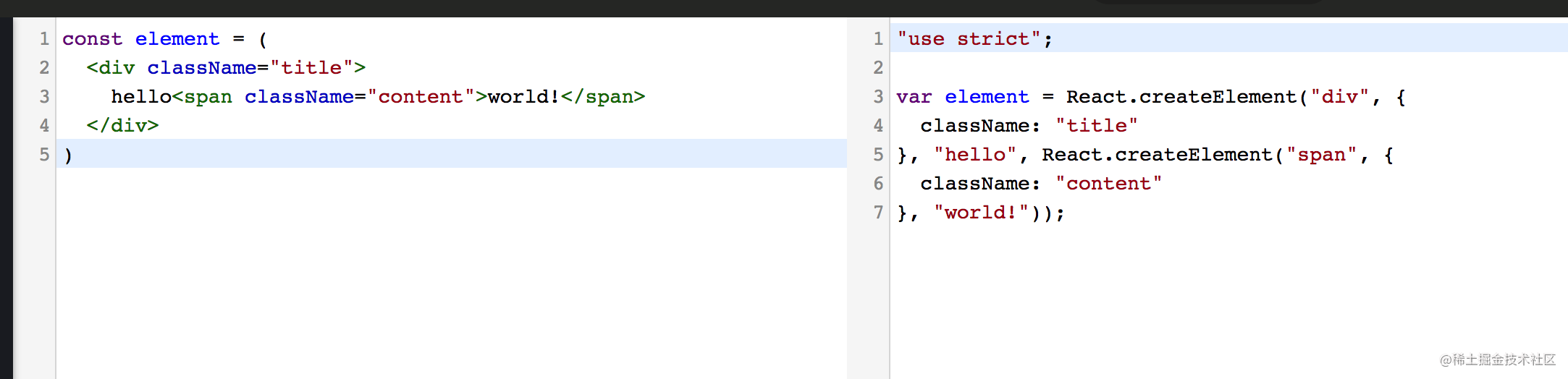Click React.createElement("span" call in output

tap(1200, 154)
